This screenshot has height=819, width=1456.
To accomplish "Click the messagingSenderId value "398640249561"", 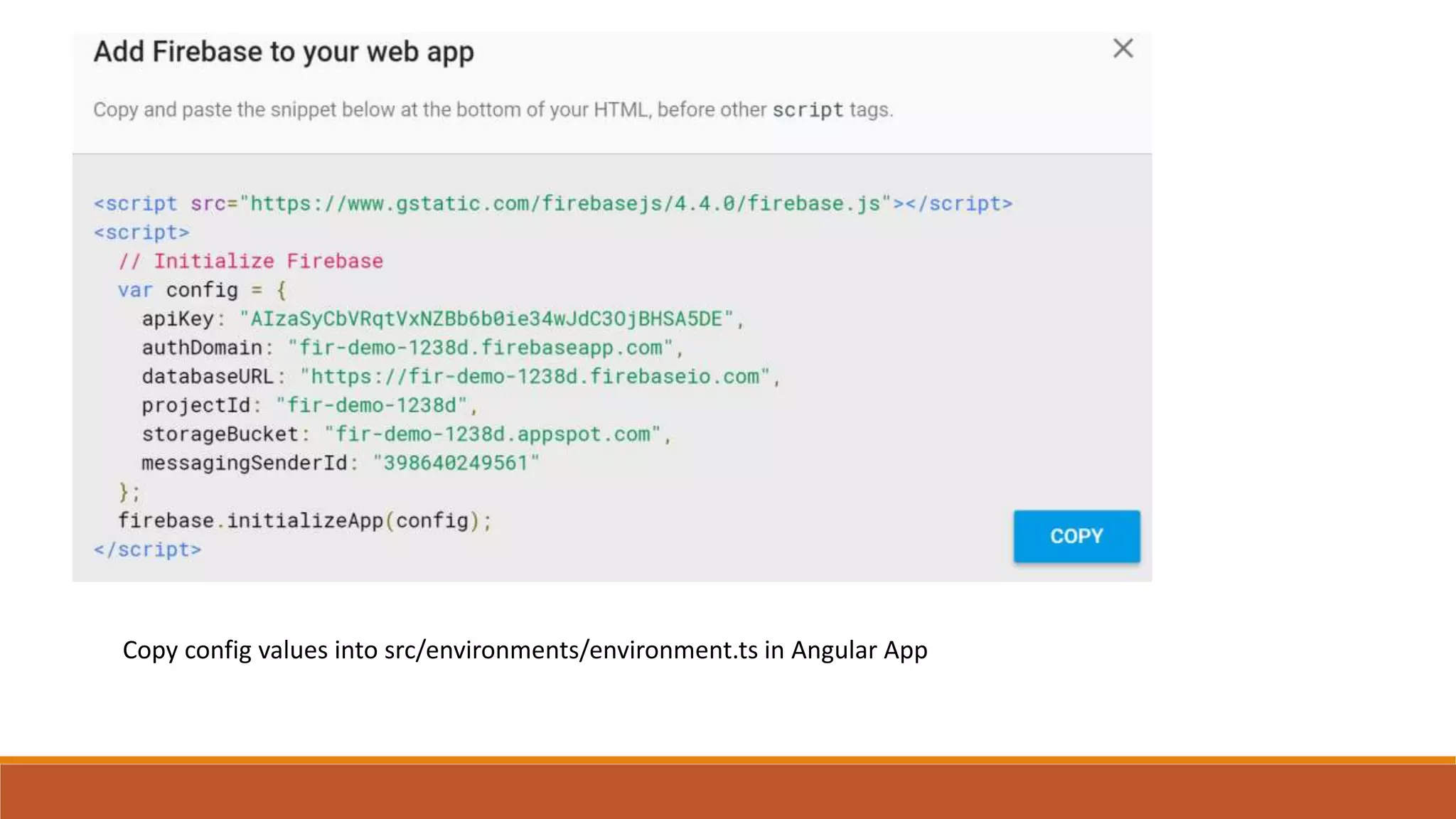I will pos(456,464).
